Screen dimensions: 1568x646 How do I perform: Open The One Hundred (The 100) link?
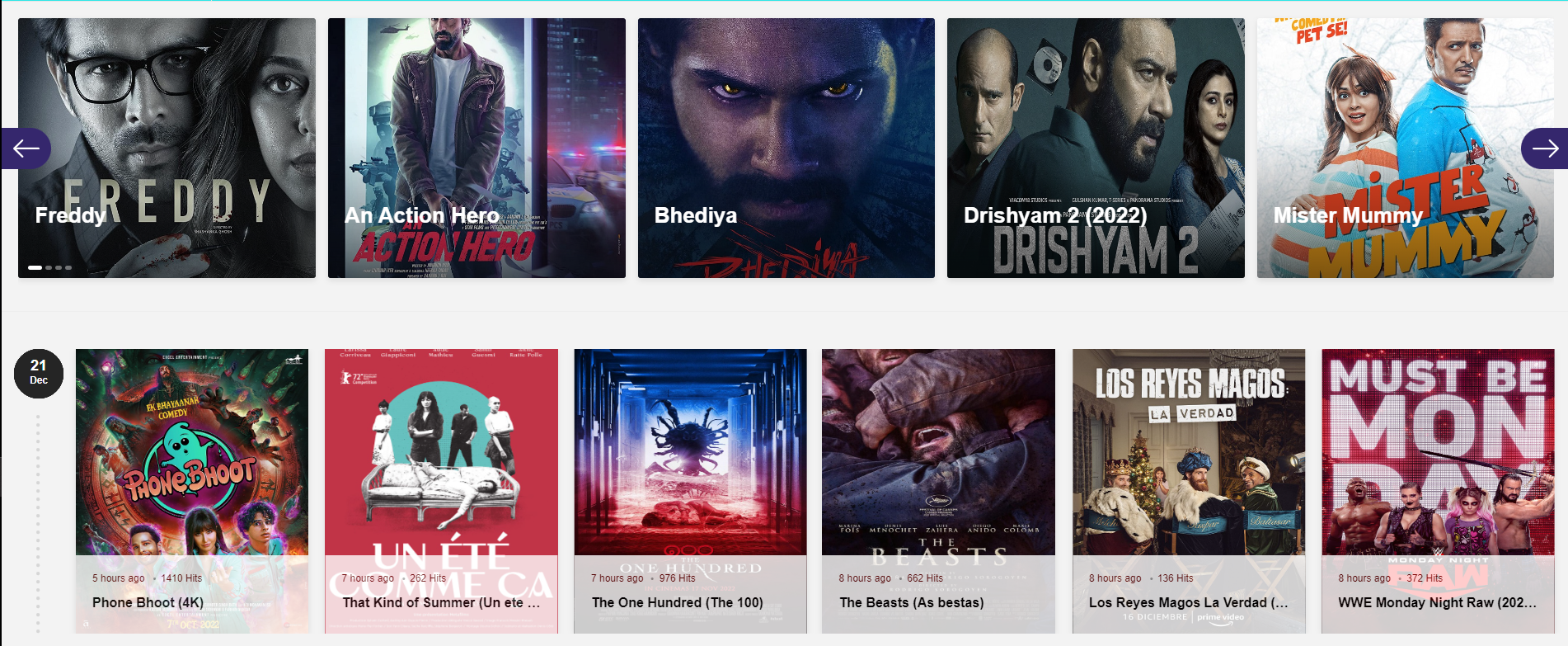[x=677, y=602]
